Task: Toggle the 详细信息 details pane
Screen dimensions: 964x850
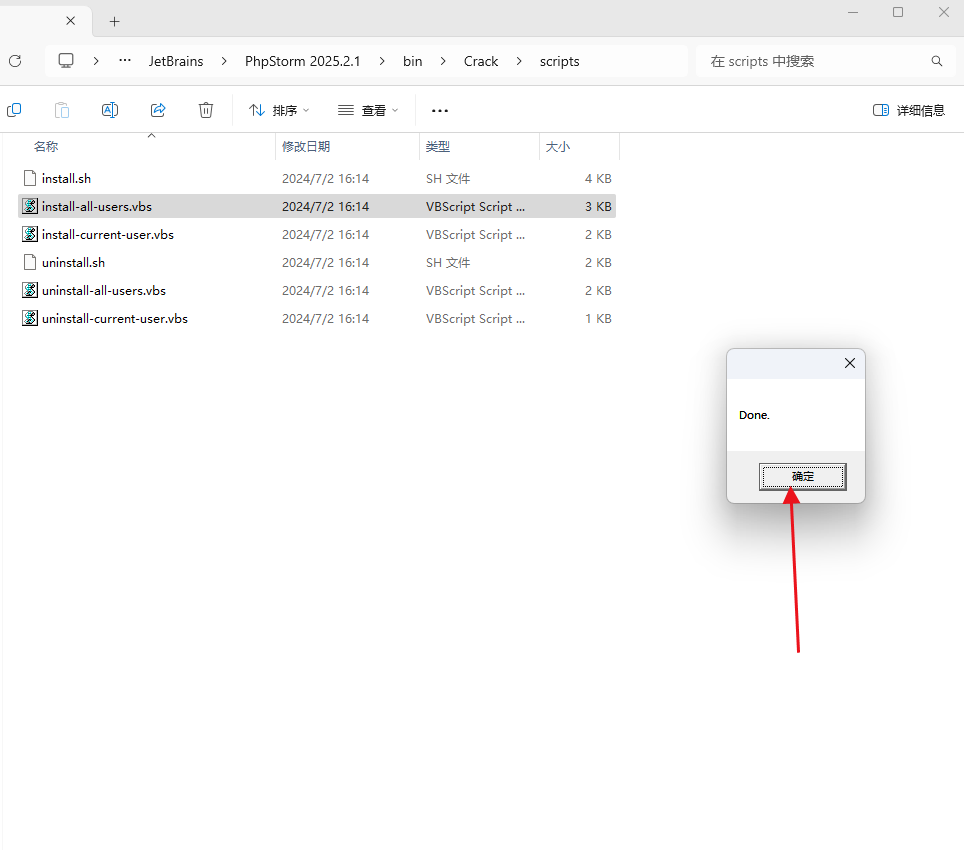Action: click(x=909, y=111)
